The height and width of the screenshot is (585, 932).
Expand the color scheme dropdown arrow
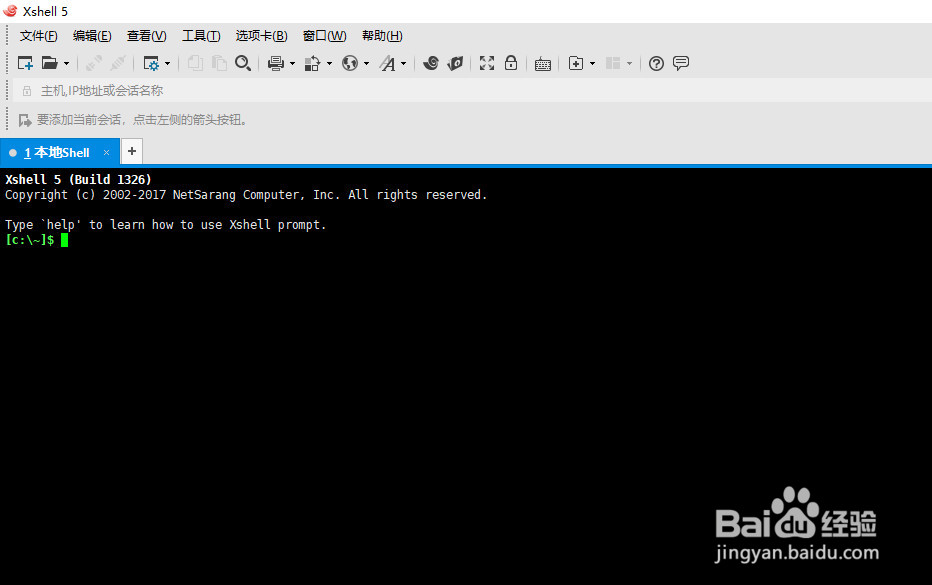click(329, 64)
